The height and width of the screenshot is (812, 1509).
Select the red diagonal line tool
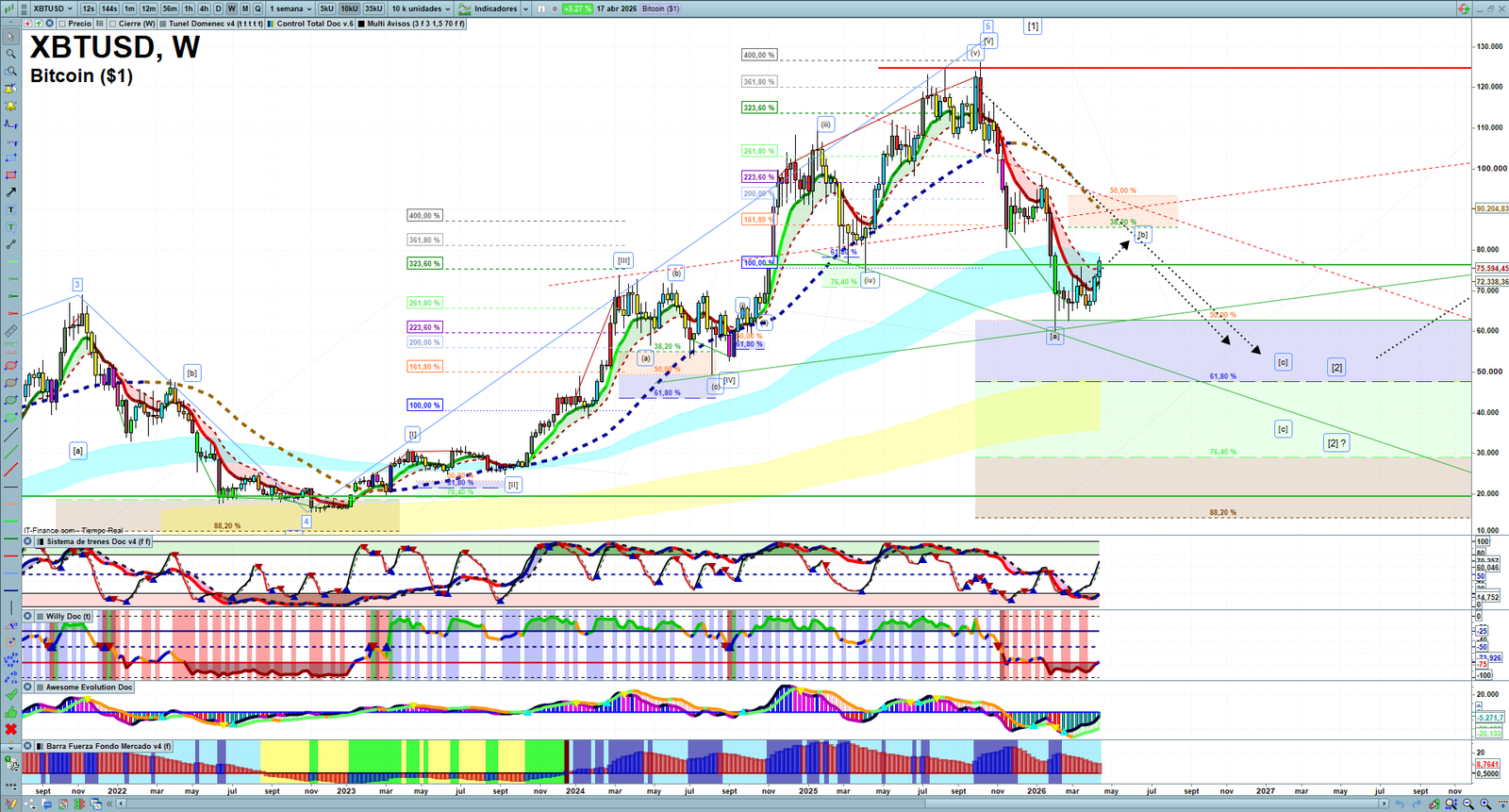(x=10, y=470)
